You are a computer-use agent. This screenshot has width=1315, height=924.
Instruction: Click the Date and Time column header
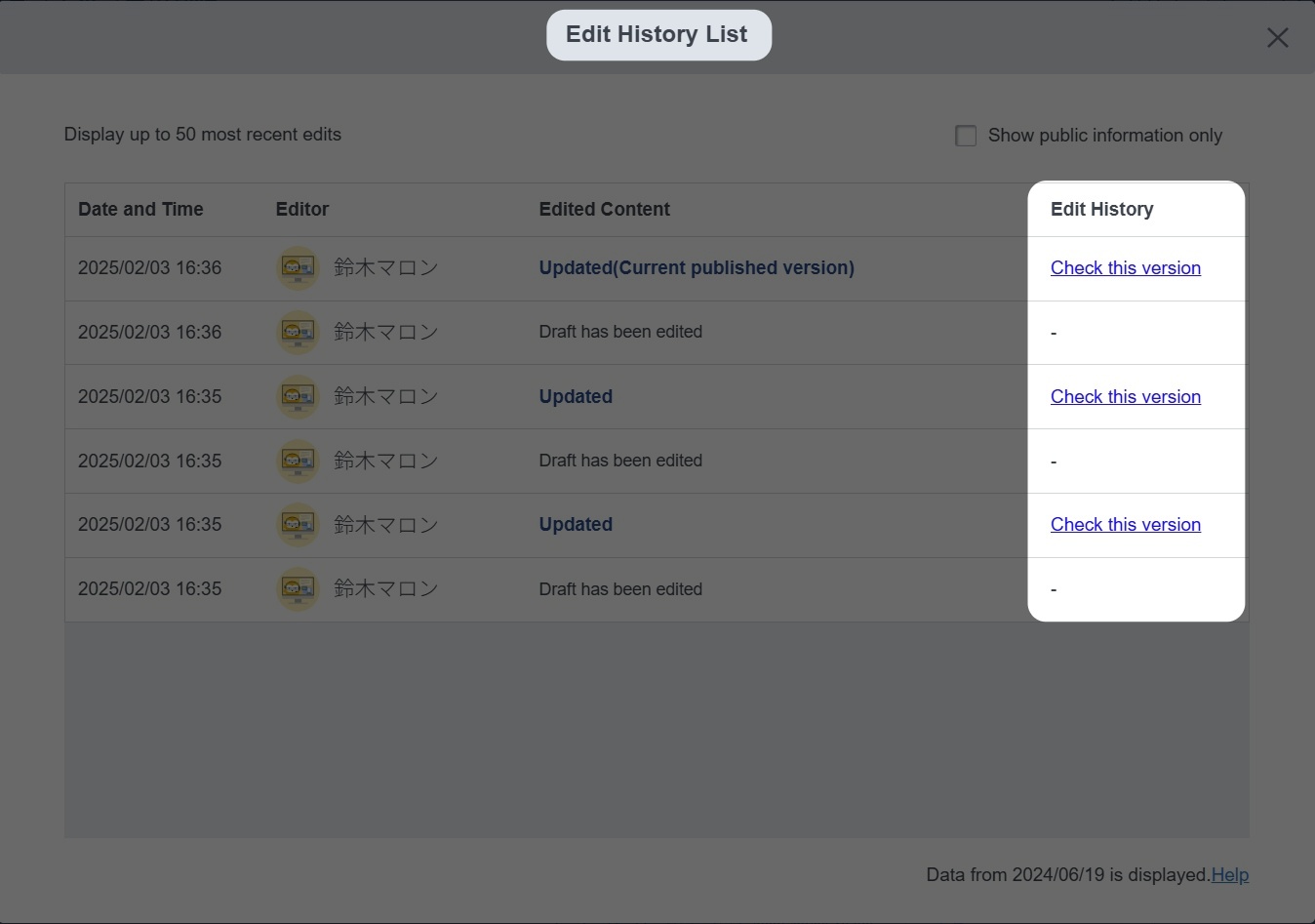point(140,209)
